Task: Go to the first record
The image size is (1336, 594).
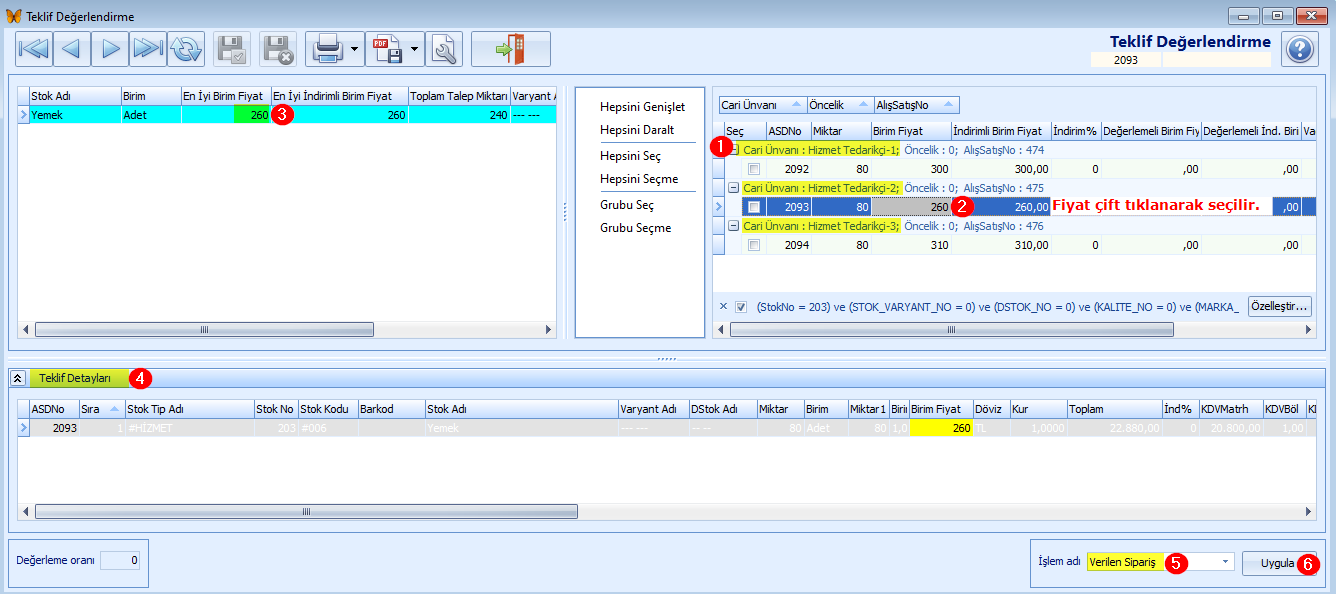Action: [34, 48]
